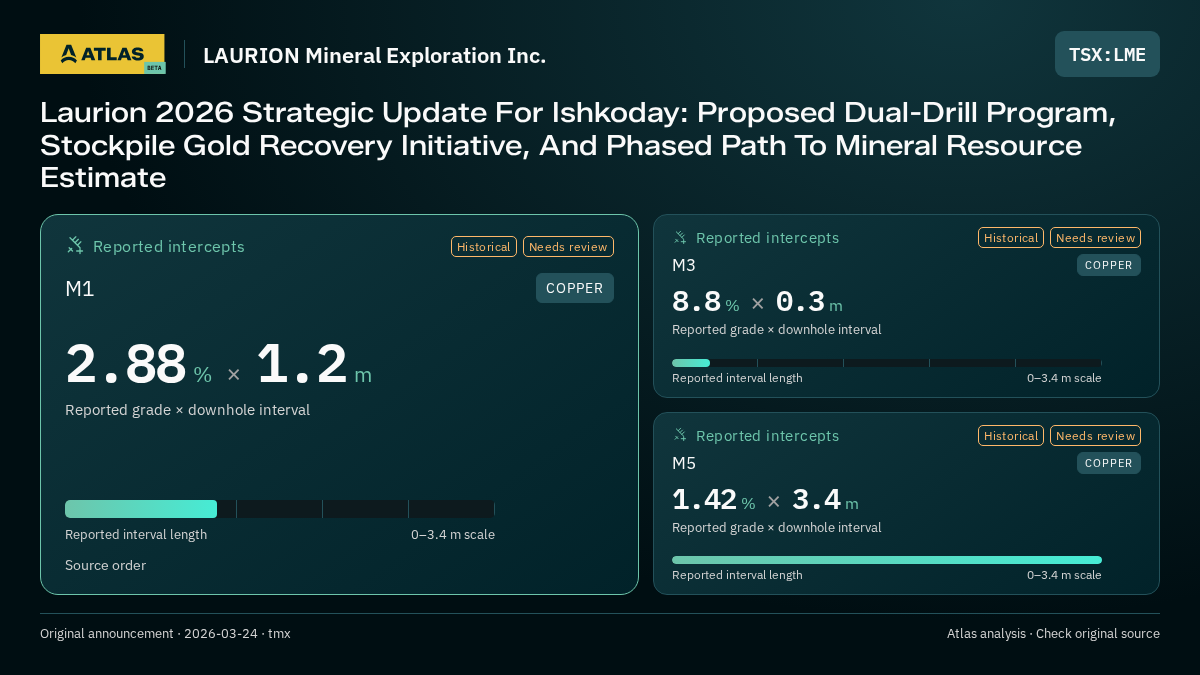Click the M3 interval length bar

click(x=887, y=363)
